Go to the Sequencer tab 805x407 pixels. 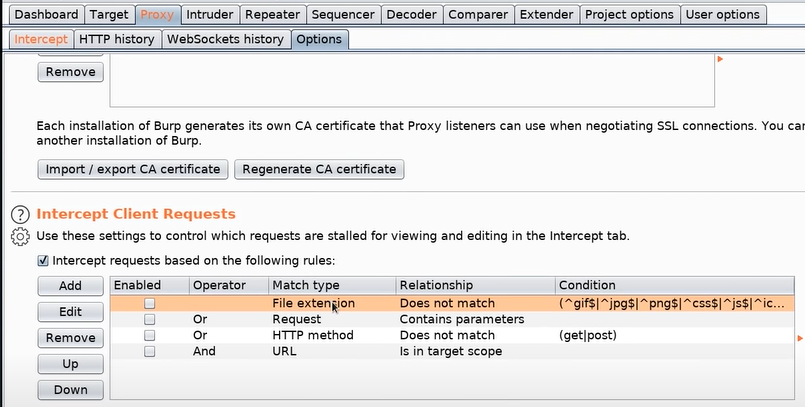click(x=343, y=14)
